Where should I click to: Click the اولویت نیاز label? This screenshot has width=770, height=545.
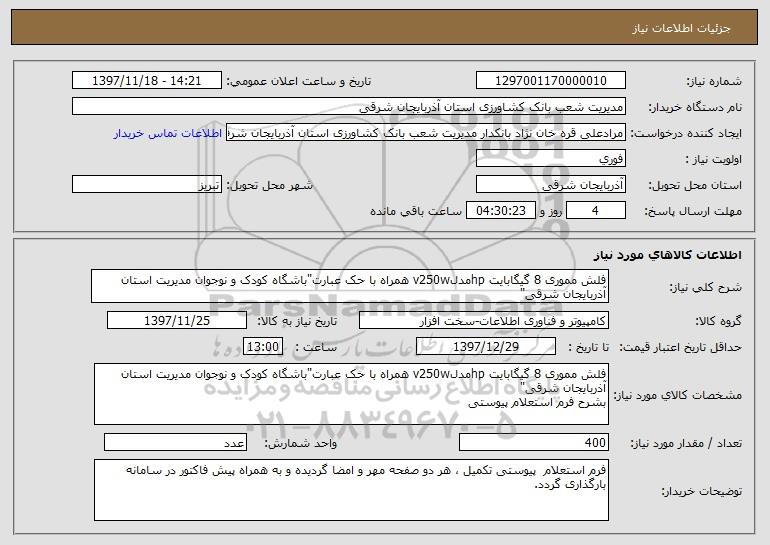714,160
